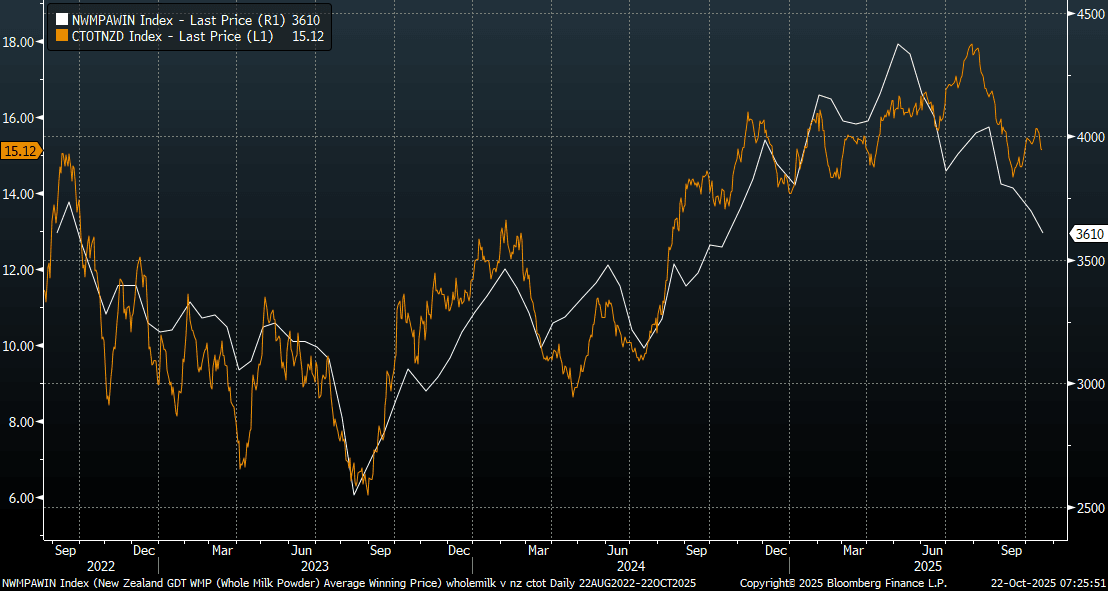Screen dimensions: 1108x591
Task: Click the 3000 label on right axis
Action: click(x=1089, y=384)
